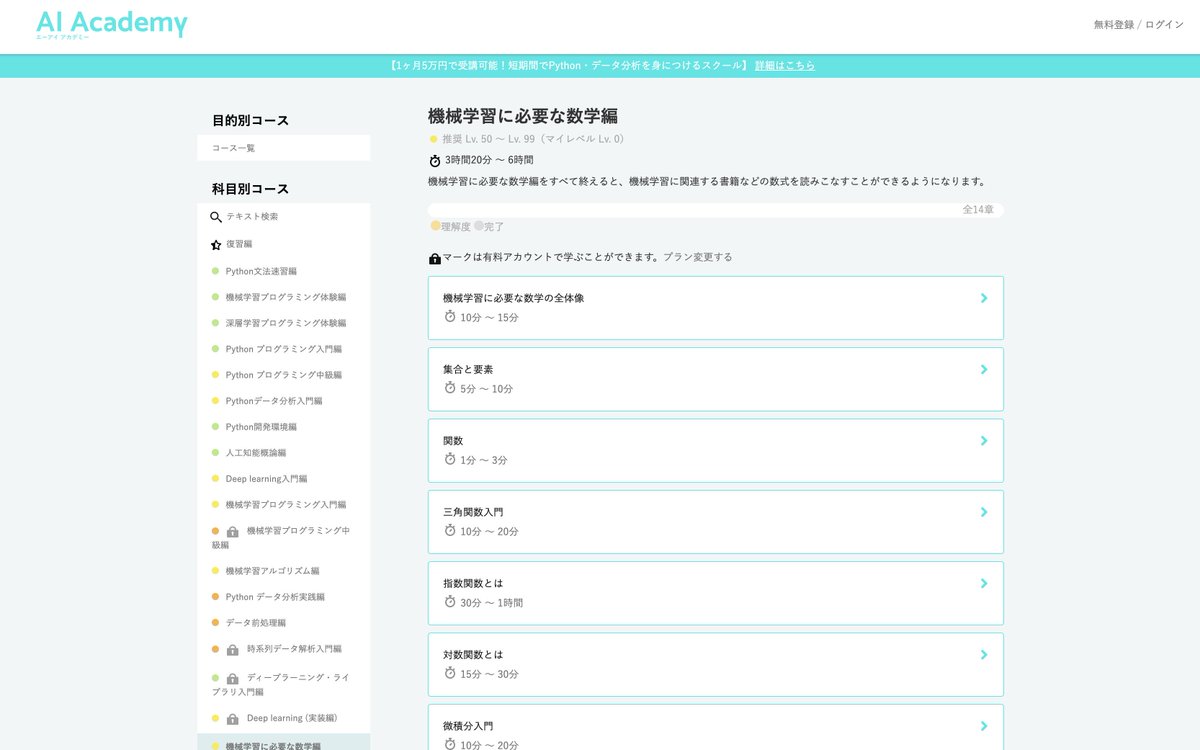Expand the 三角関数入門 chevron arrow

[984, 512]
